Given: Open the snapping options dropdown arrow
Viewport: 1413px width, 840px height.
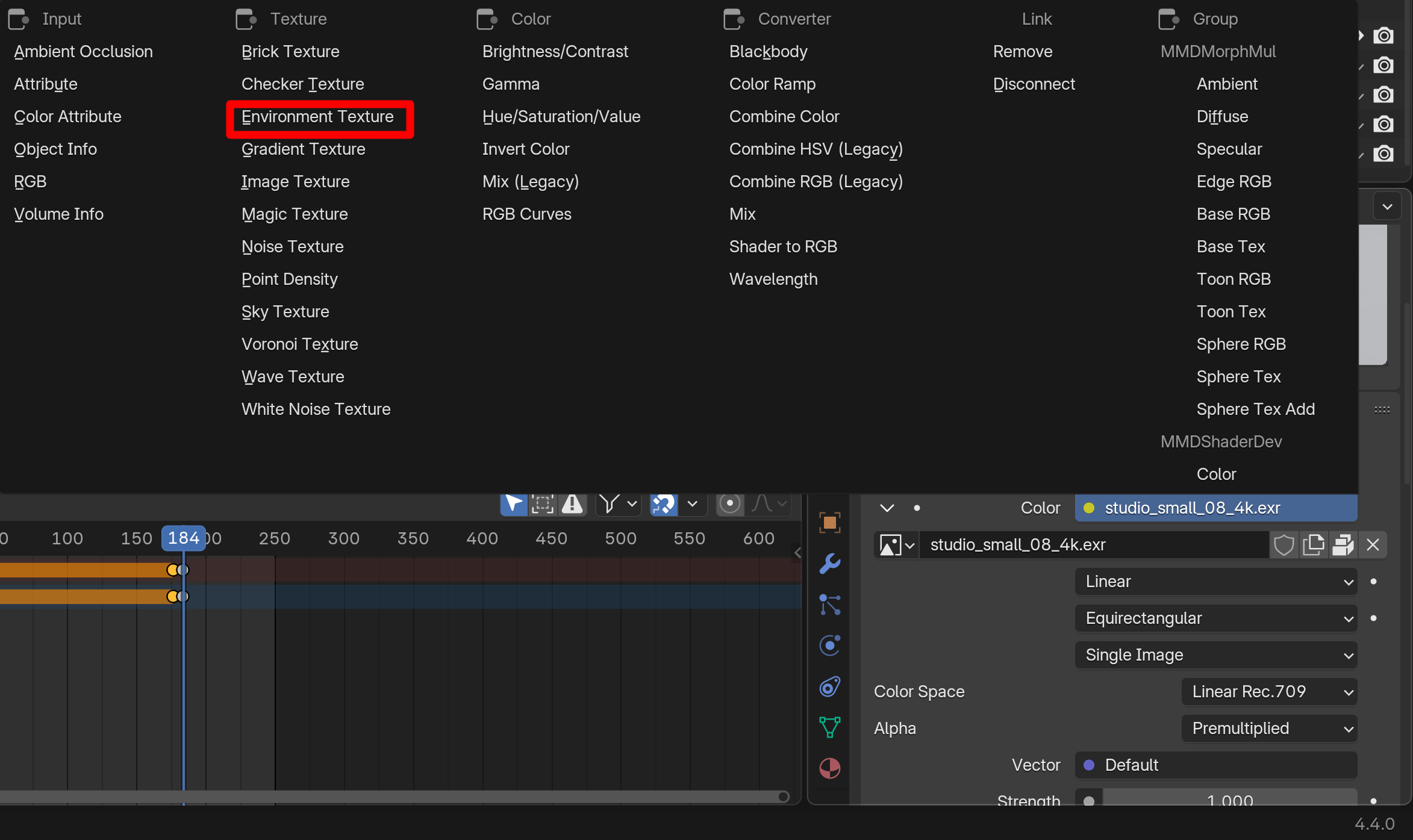Looking at the screenshot, I should [693, 503].
